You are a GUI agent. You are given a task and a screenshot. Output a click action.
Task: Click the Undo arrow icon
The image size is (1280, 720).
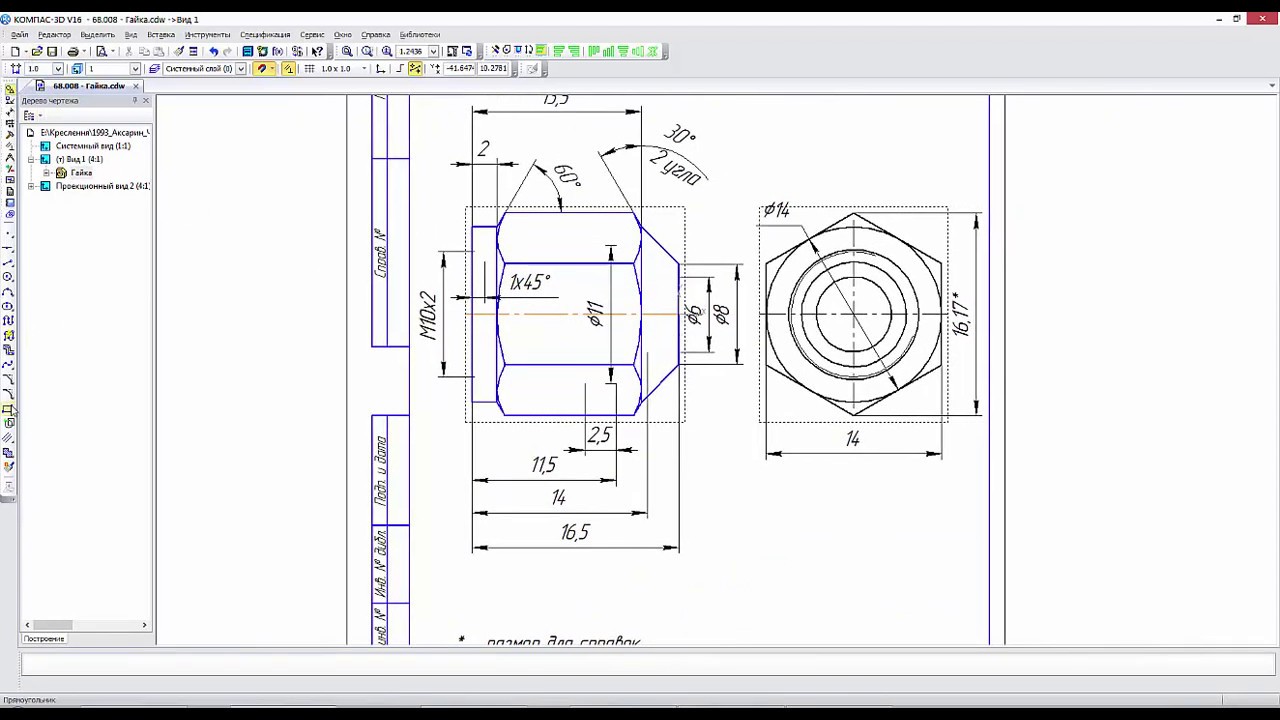(x=212, y=51)
